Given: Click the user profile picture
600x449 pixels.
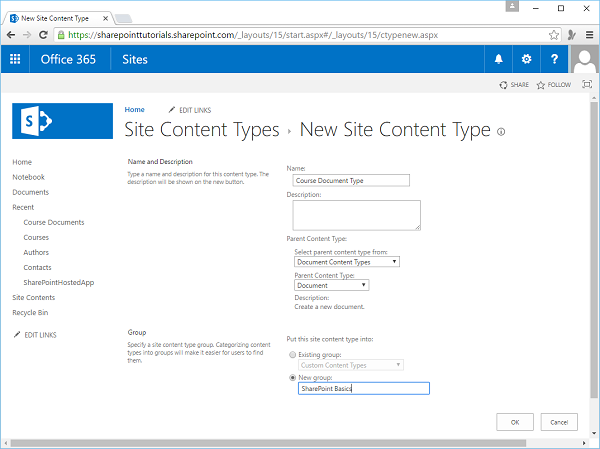Looking at the screenshot, I should coord(585,60).
